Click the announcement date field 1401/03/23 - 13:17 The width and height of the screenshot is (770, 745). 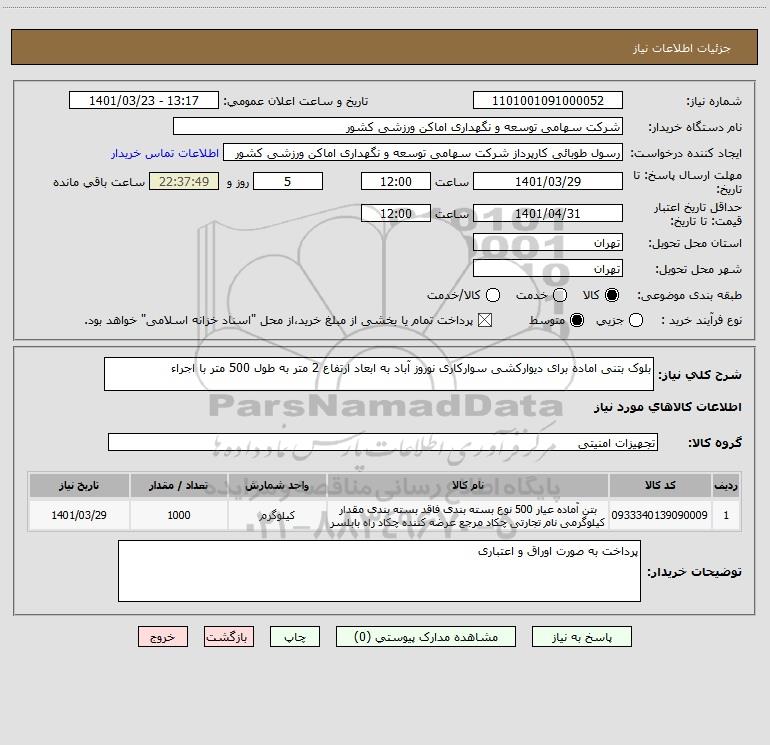tap(144, 101)
